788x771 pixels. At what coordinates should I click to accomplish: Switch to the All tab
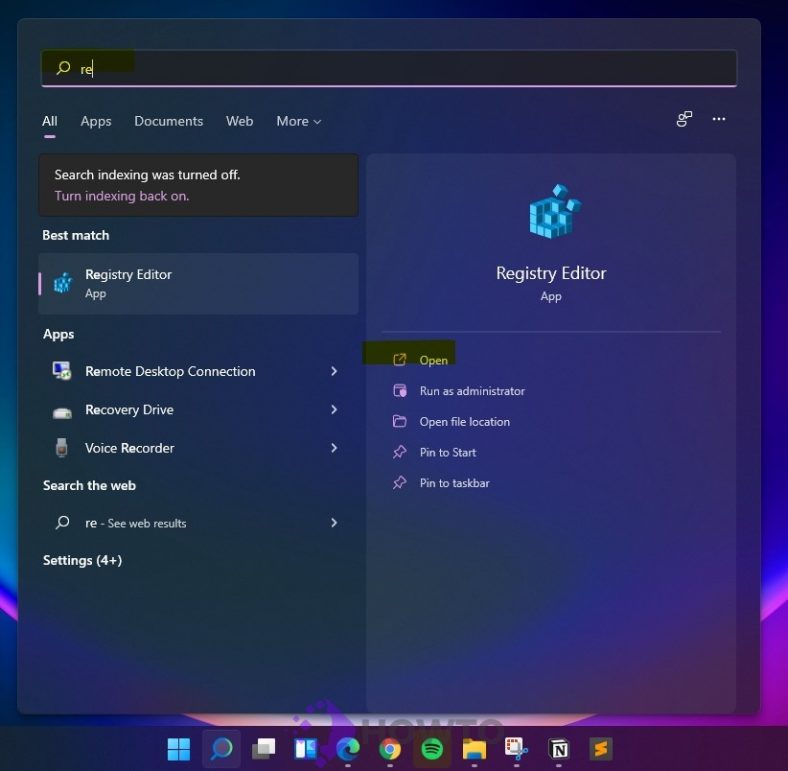[x=50, y=121]
